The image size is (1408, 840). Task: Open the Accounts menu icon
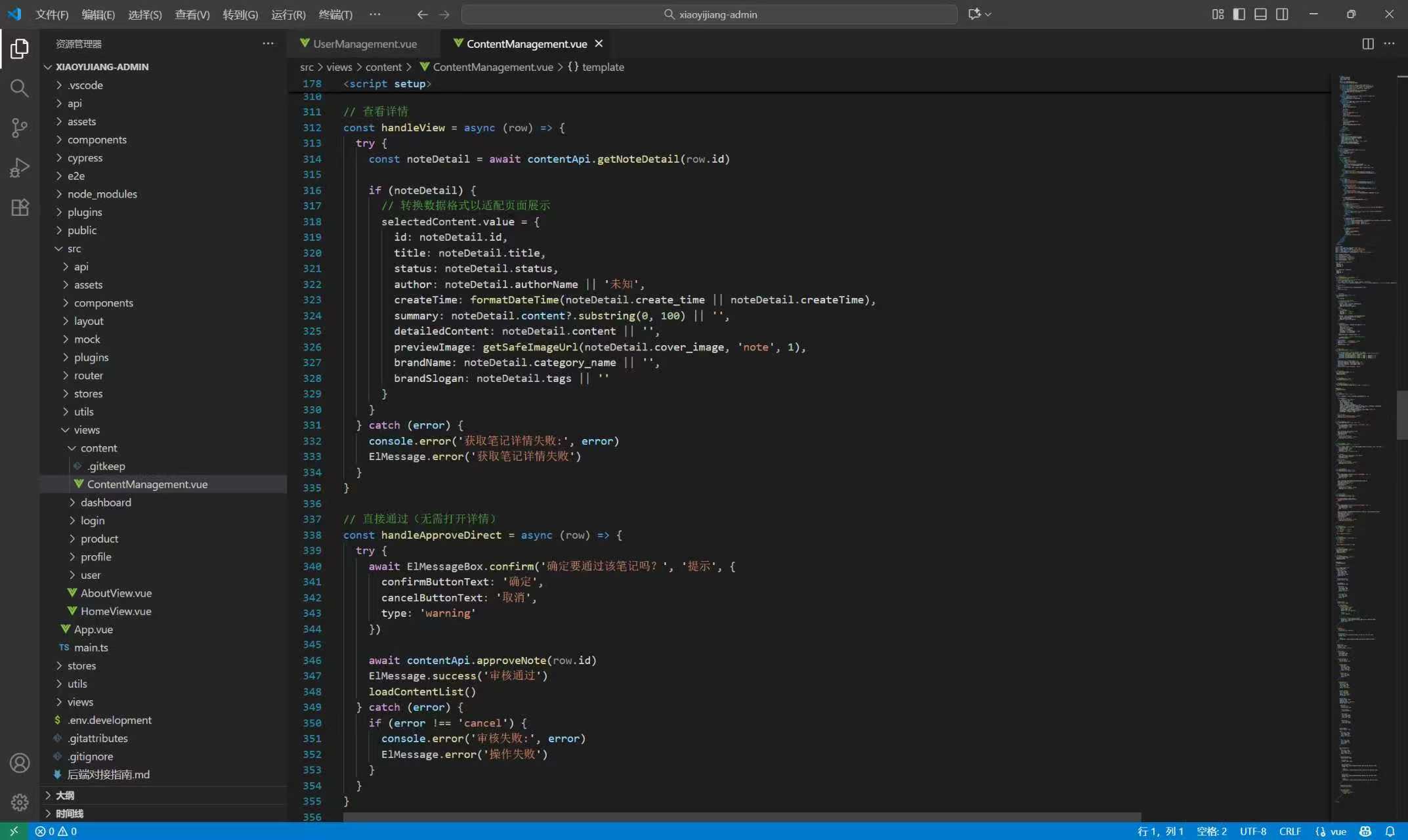20,763
